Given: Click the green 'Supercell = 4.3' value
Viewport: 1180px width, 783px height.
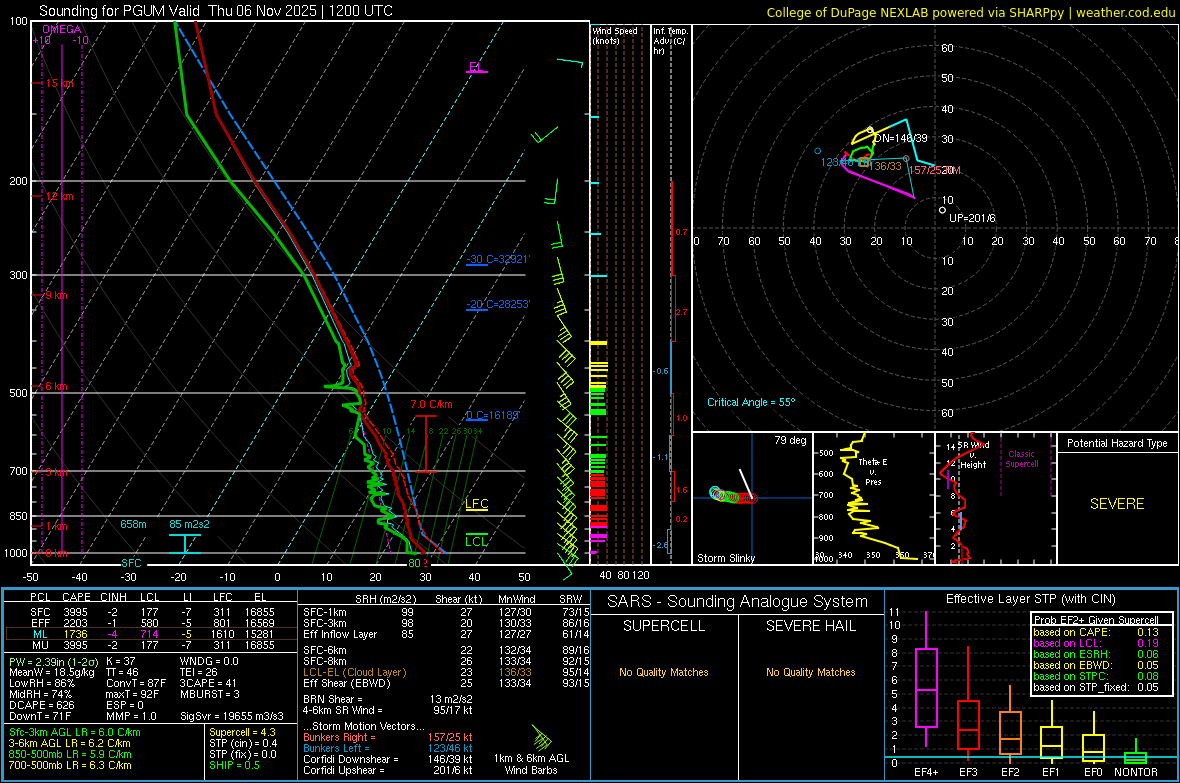Looking at the screenshot, I should point(242,732).
